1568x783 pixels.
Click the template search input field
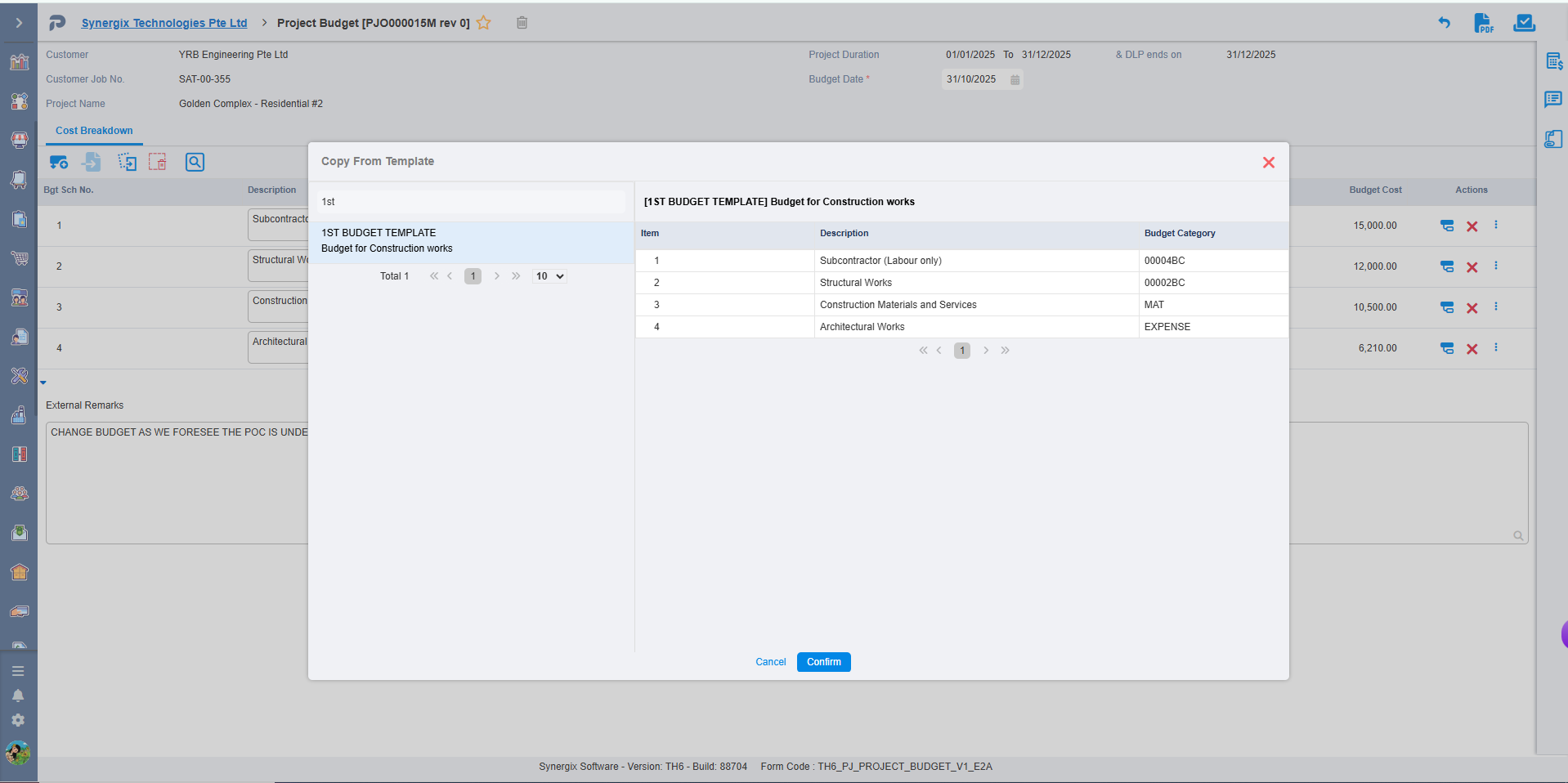[471, 202]
